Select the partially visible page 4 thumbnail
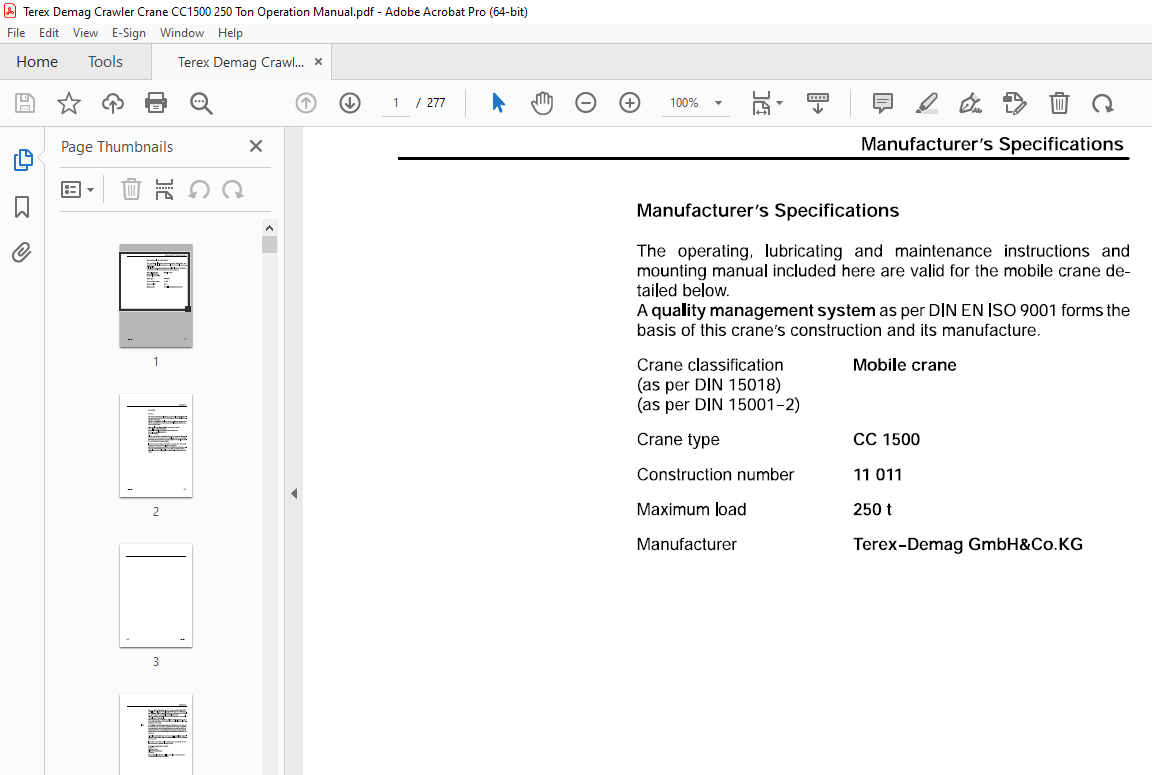The height and width of the screenshot is (775, 1152). [156, 734]
